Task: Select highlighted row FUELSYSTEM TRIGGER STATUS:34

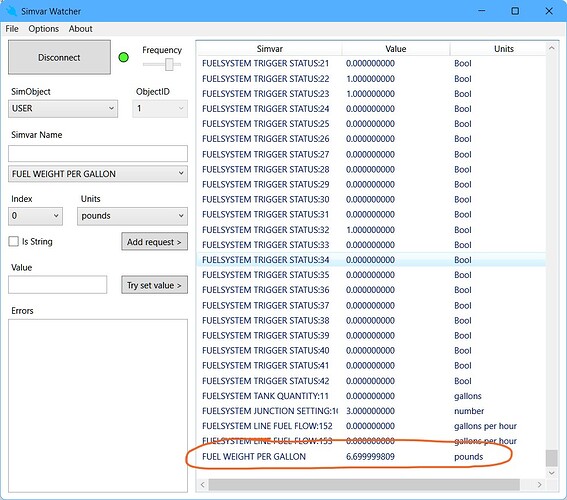Action: [372, 260]
